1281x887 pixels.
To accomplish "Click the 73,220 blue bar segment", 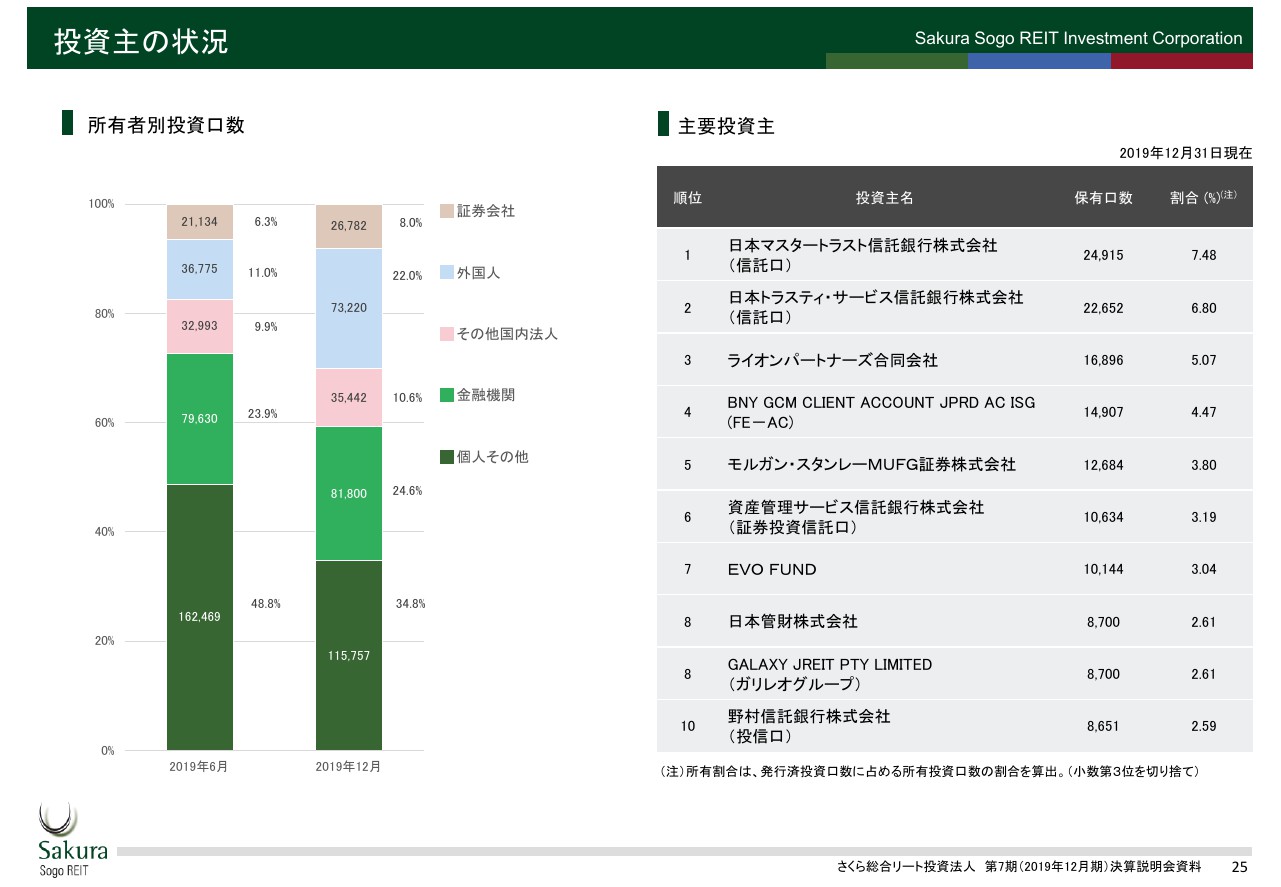I will [x=349, y=308].
